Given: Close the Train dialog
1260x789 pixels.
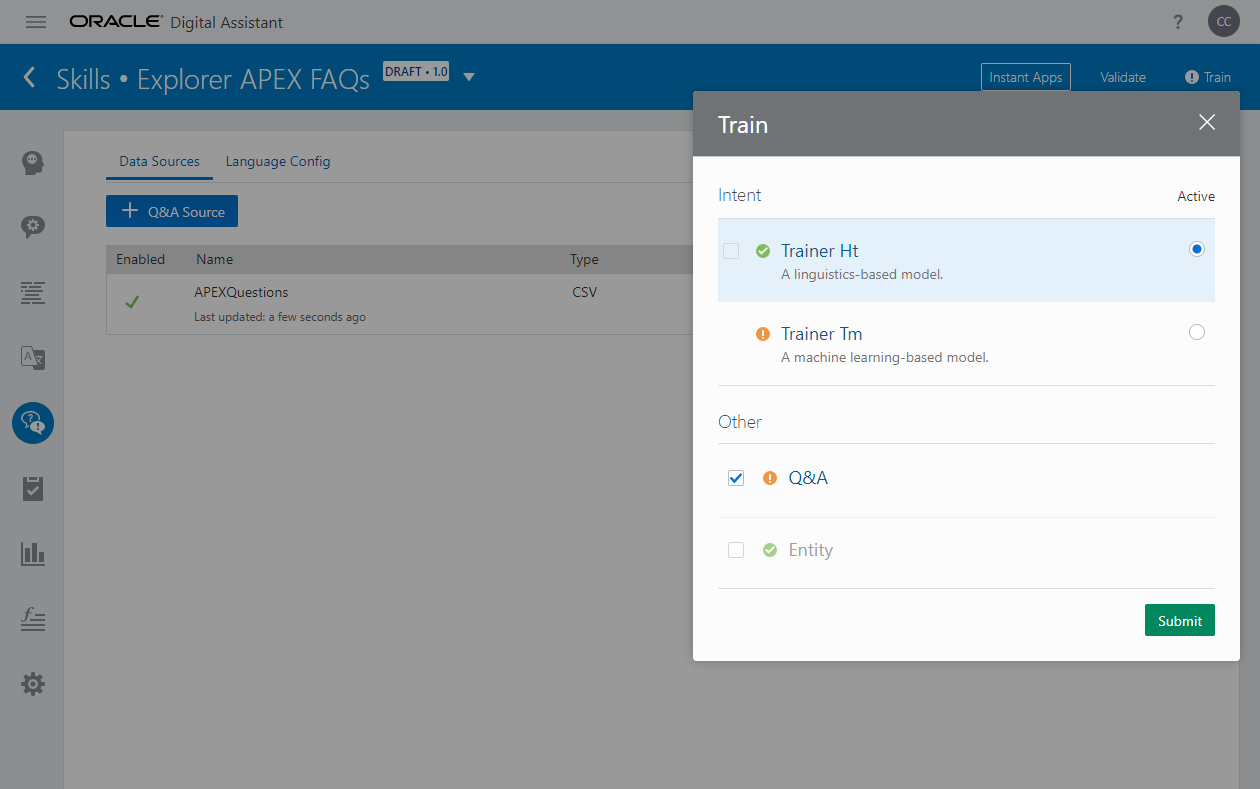Looking at the screenshot, I should [x=1207, y=123].
